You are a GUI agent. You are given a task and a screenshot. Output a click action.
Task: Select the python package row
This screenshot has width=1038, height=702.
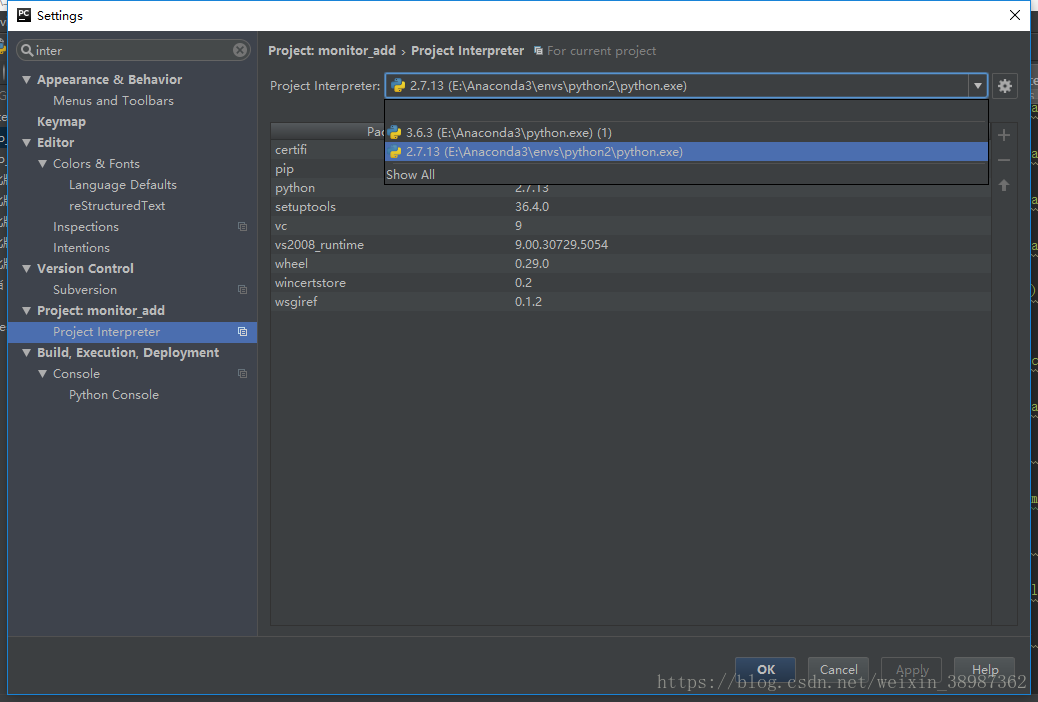630,188
